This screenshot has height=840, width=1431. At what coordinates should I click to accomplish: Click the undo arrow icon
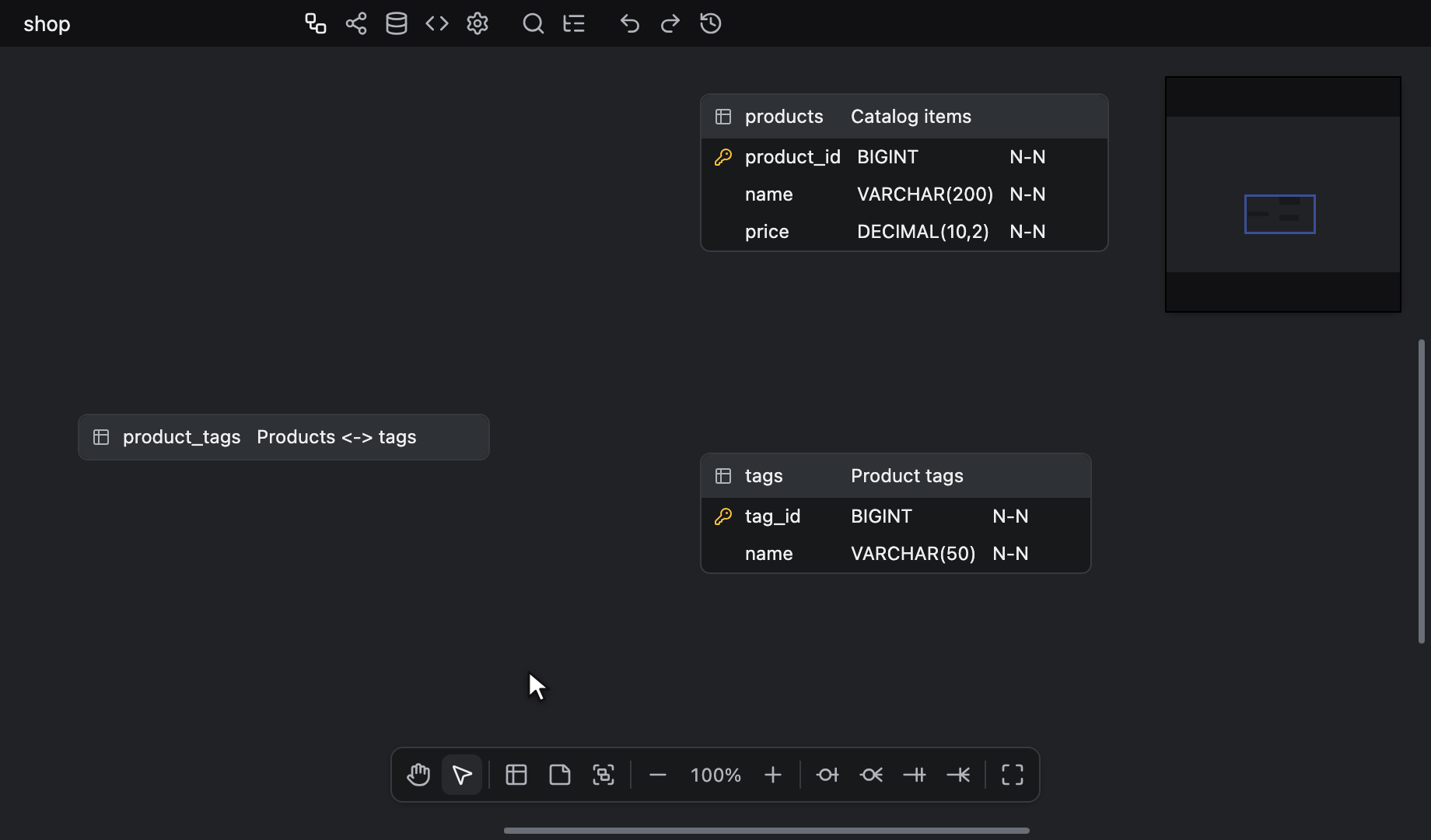coord(630,23)
